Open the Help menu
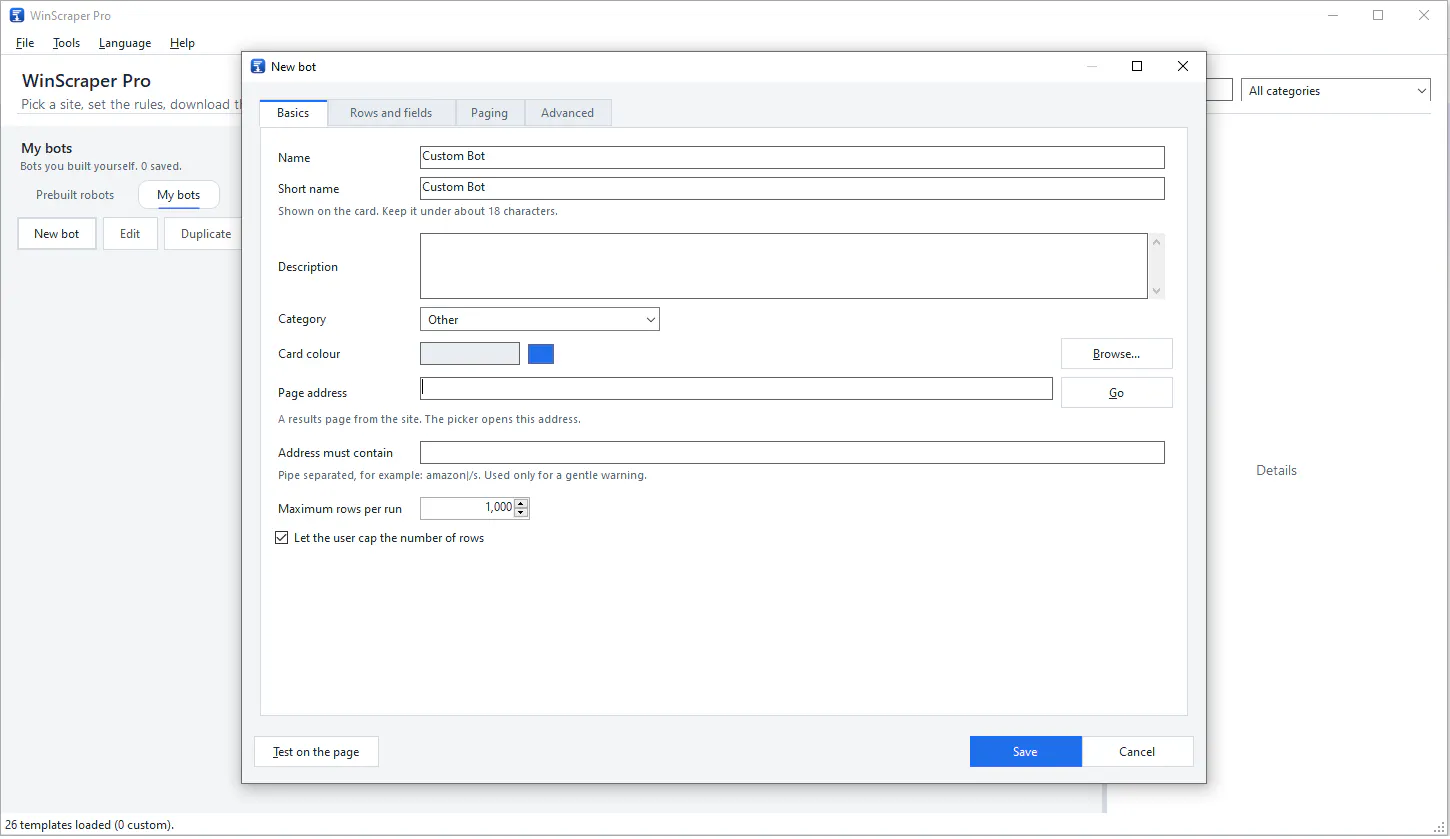1450x839 pixels. click(182, 43)
